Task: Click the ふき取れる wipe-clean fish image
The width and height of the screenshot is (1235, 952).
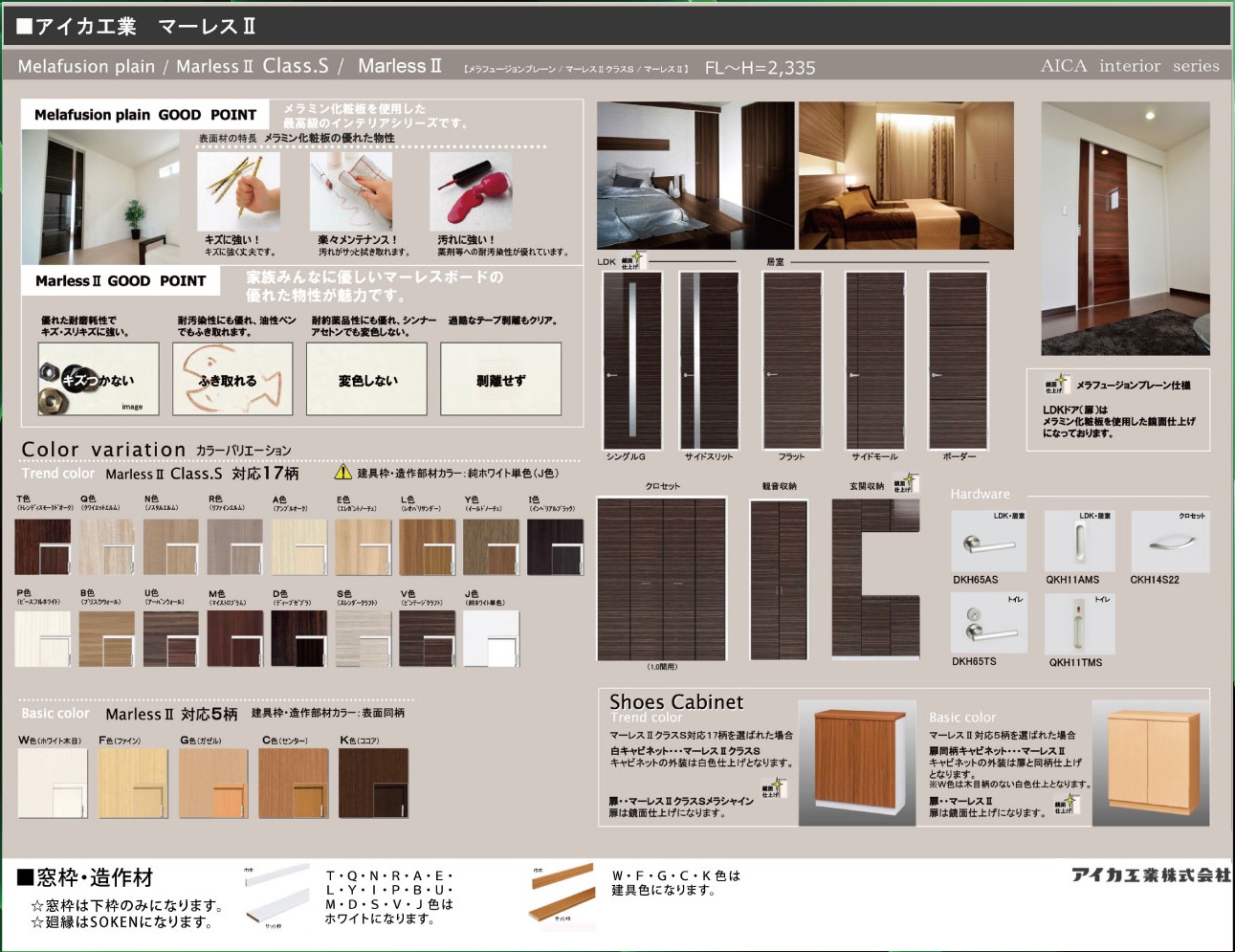Action: (232, 379)
